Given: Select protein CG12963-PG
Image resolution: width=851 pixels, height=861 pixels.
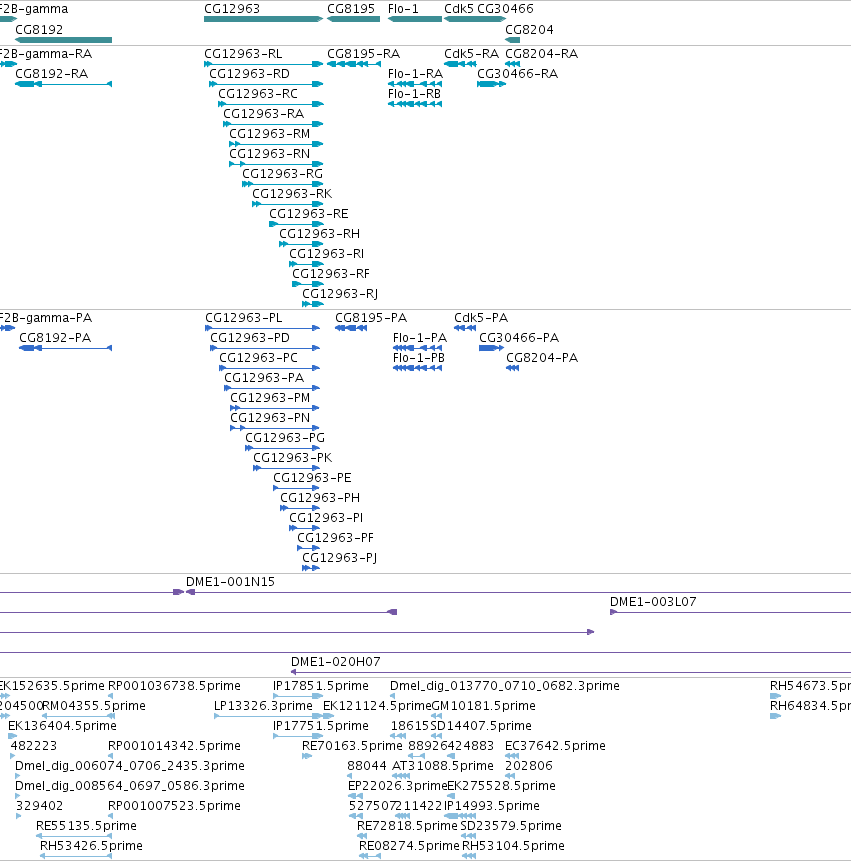Looking at the screenshot, I should pyautogui.click(x=282, y=448).
